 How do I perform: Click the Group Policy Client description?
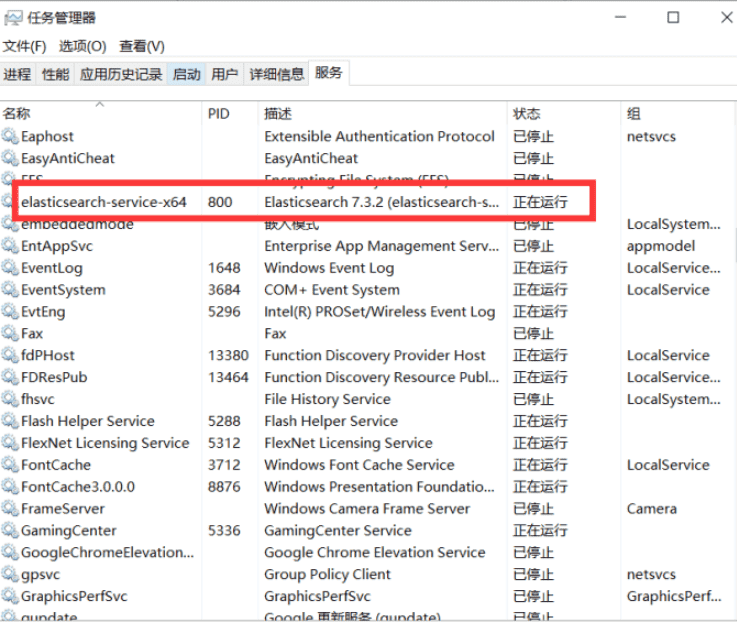click(327, 574)
